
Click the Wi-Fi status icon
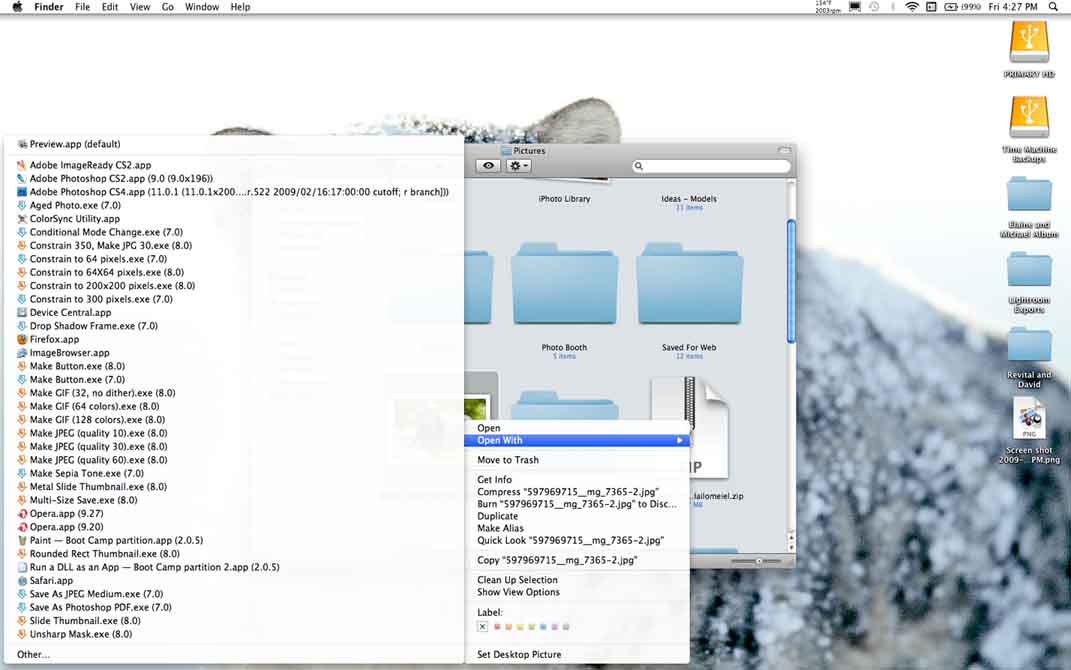(911, 7)
